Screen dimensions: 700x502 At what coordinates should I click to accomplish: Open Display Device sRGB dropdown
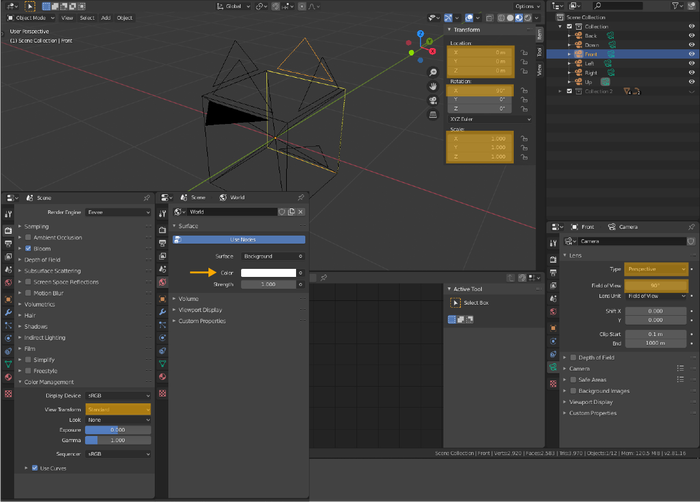pyautogui.click(x=118, y=396)
